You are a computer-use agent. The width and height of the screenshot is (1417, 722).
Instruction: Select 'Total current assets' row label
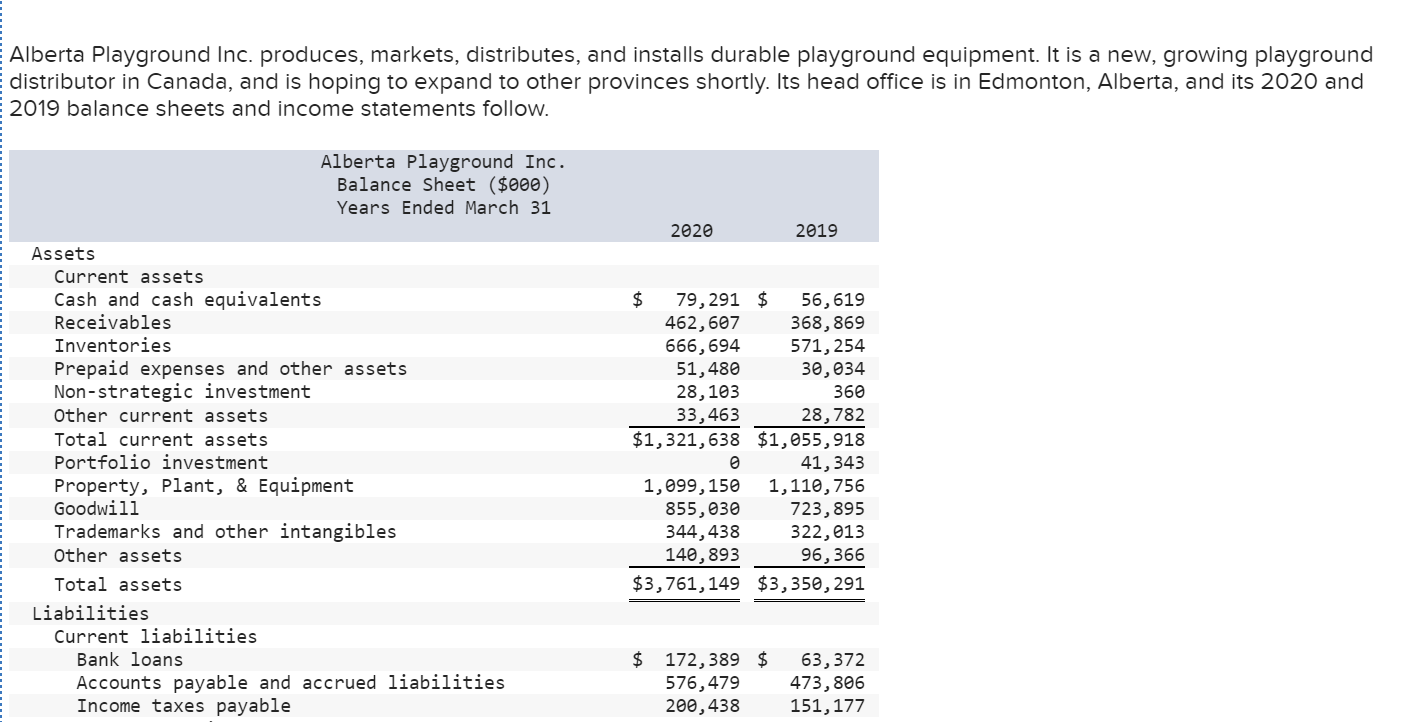[x=161, y=440]
